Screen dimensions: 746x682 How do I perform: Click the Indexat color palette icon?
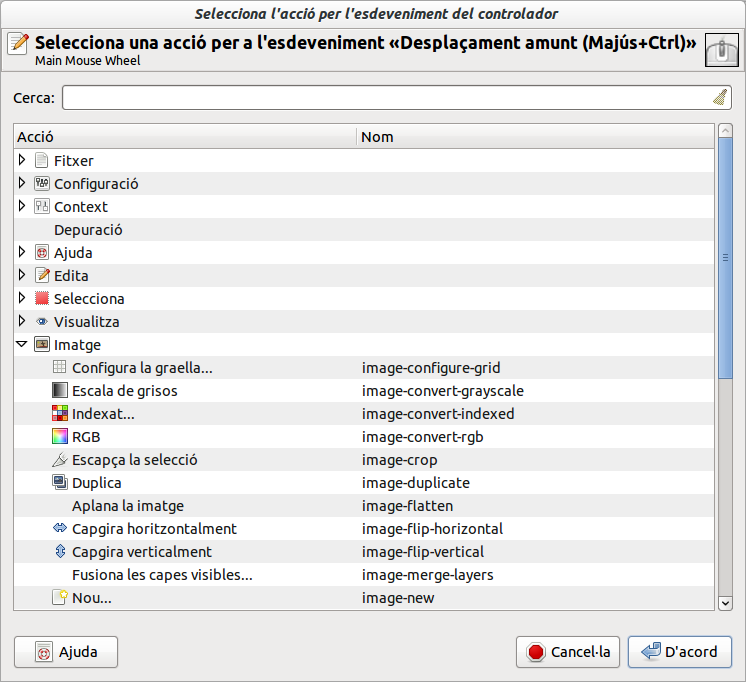[59, 414]
